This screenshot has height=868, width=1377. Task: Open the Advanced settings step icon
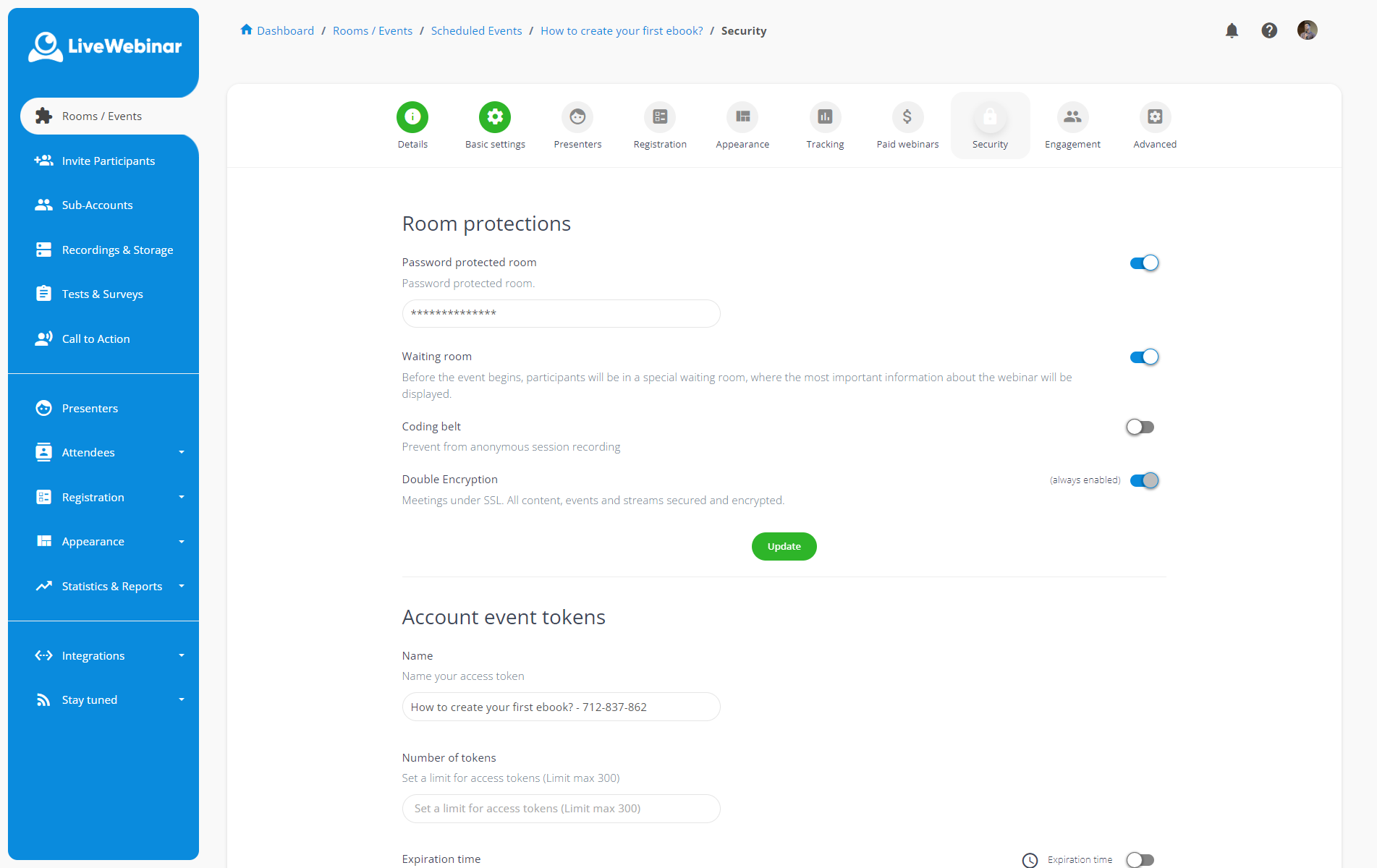pyautogui.click(x=1155, y=117)
